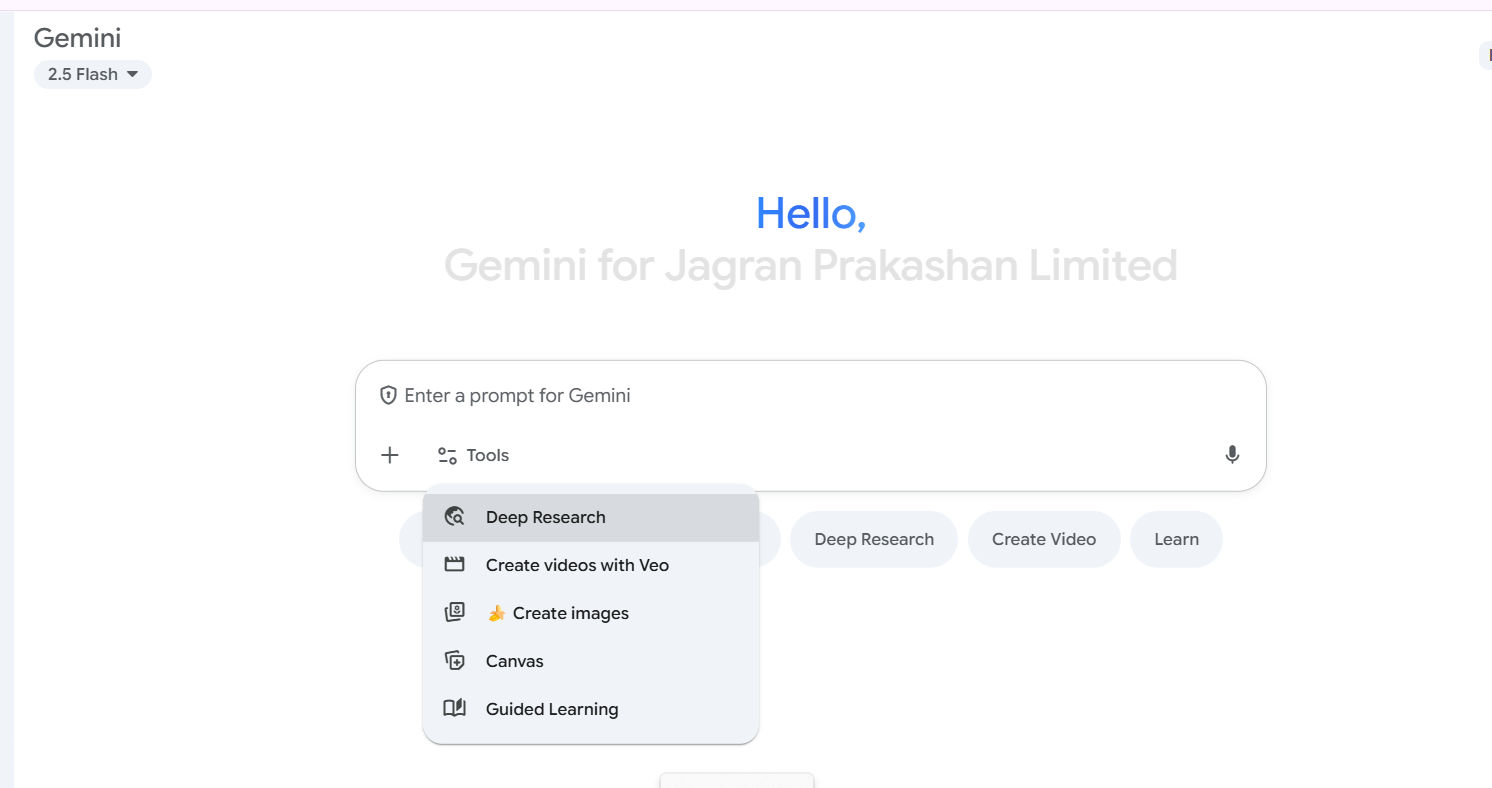Activate the microphone voice input icon
This screenshot has height=788, width=1492.
coord(1232,454)
